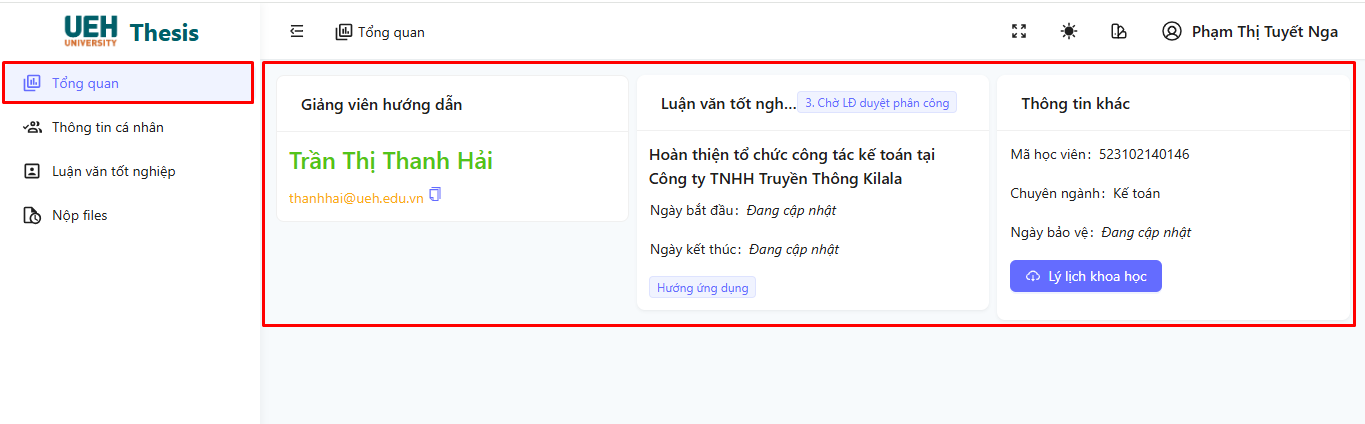Collapse the sidebar with the menu fold icon
The image size is (1365, 424).
[x=297, y=32]
